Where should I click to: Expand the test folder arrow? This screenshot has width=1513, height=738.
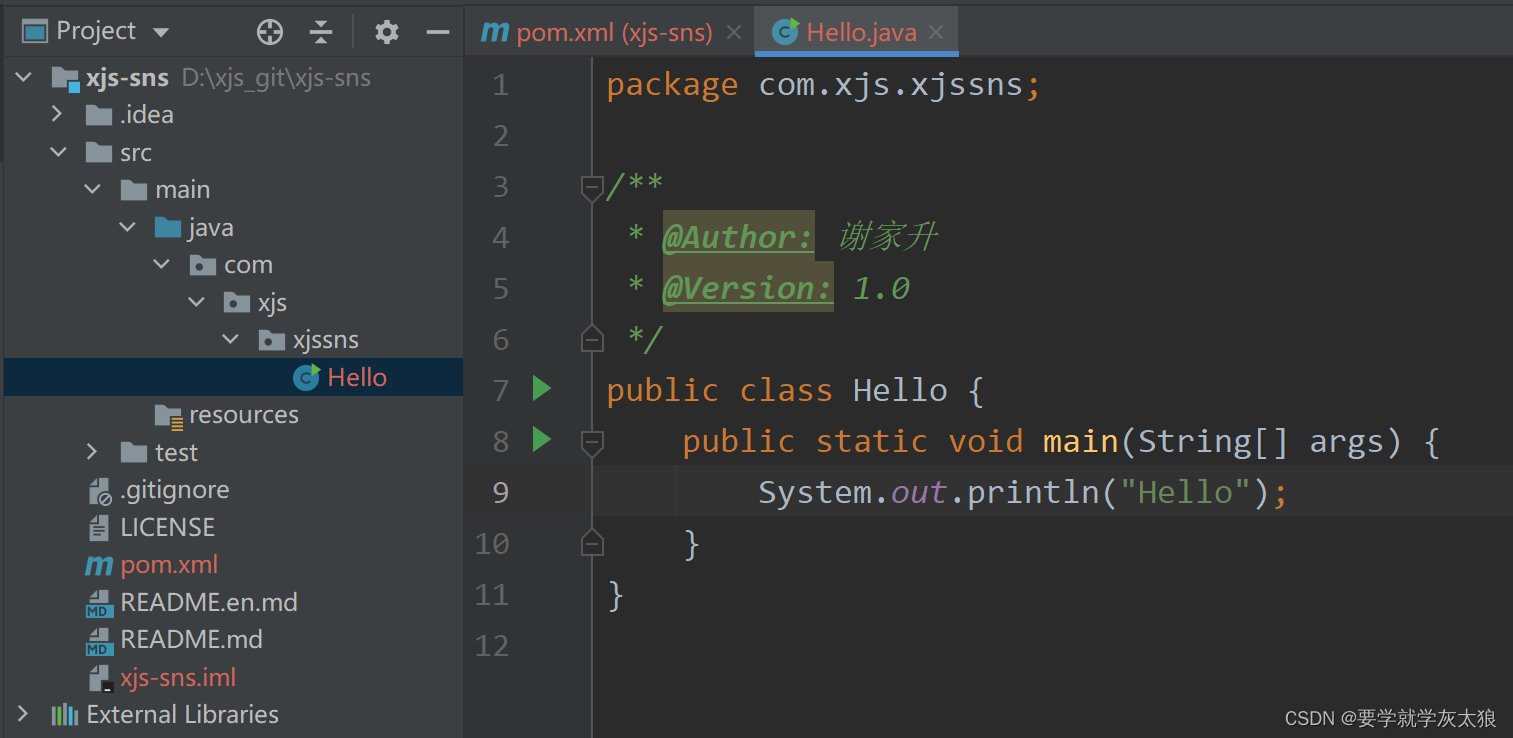[x=92, y=452]
